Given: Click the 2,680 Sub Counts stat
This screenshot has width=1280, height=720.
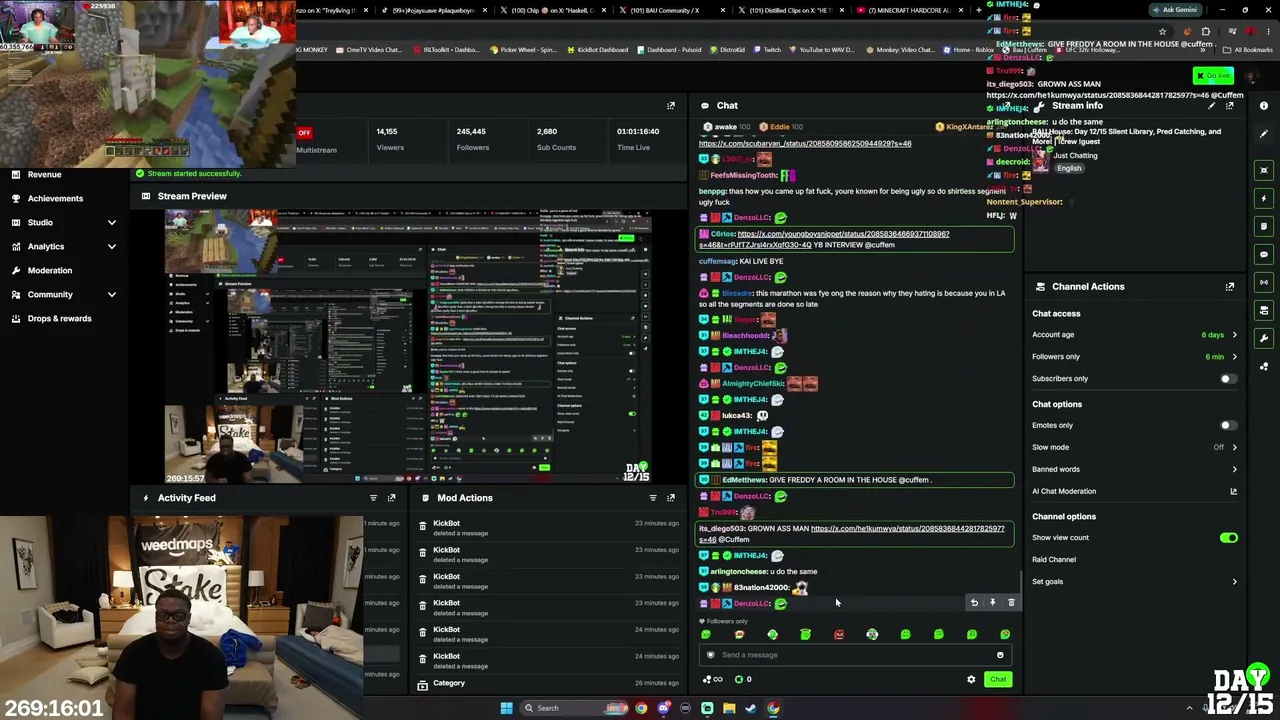Looking at the screenshot, I should click(x=556, y=140).
